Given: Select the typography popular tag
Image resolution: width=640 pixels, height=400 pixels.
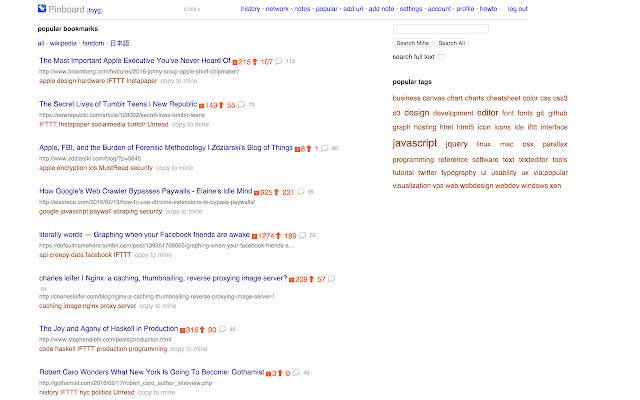Looking at the screenshot, I should 459,173.
